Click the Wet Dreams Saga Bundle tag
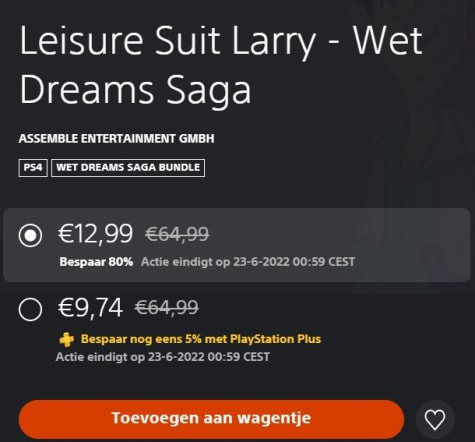 (x=128, y=168)
